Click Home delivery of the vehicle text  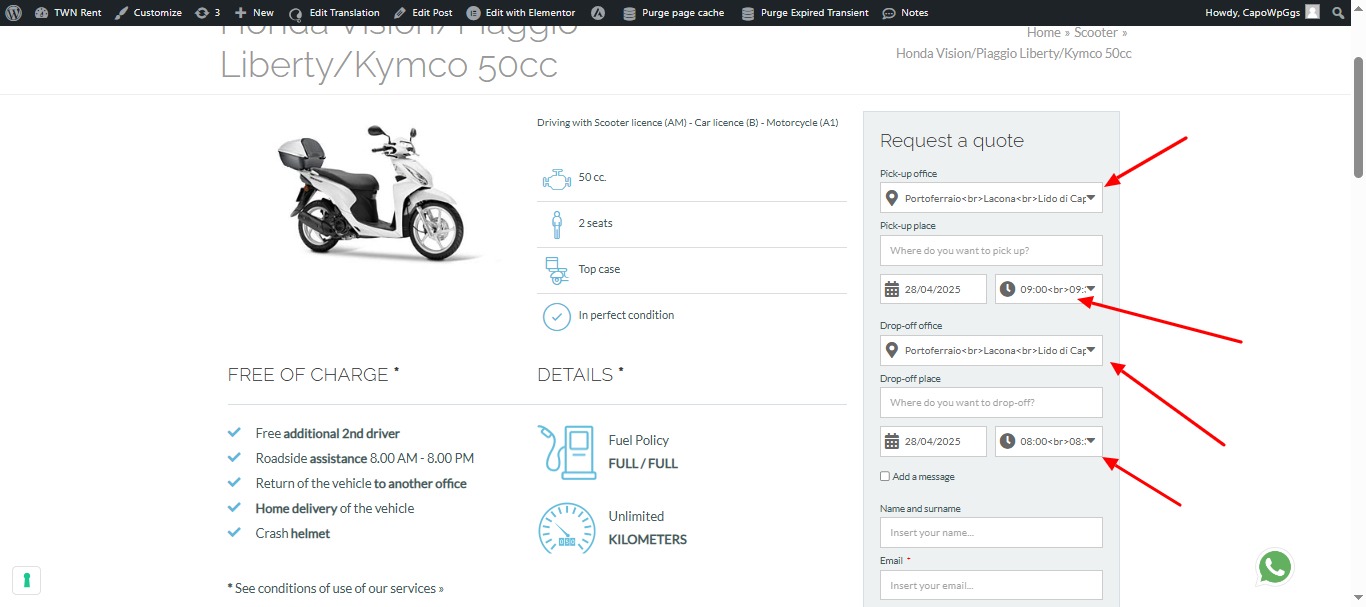click(335, 508)
